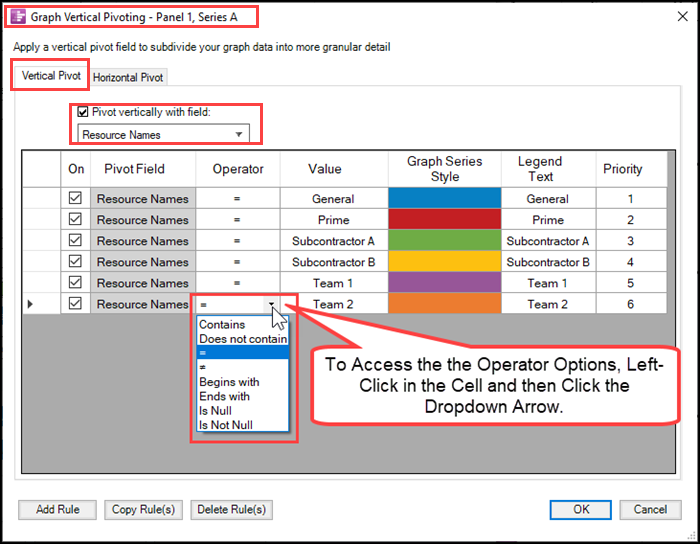Click the app icon in the title bar
The height and width of the screenshot is (544, 700).
coord(18,17)
